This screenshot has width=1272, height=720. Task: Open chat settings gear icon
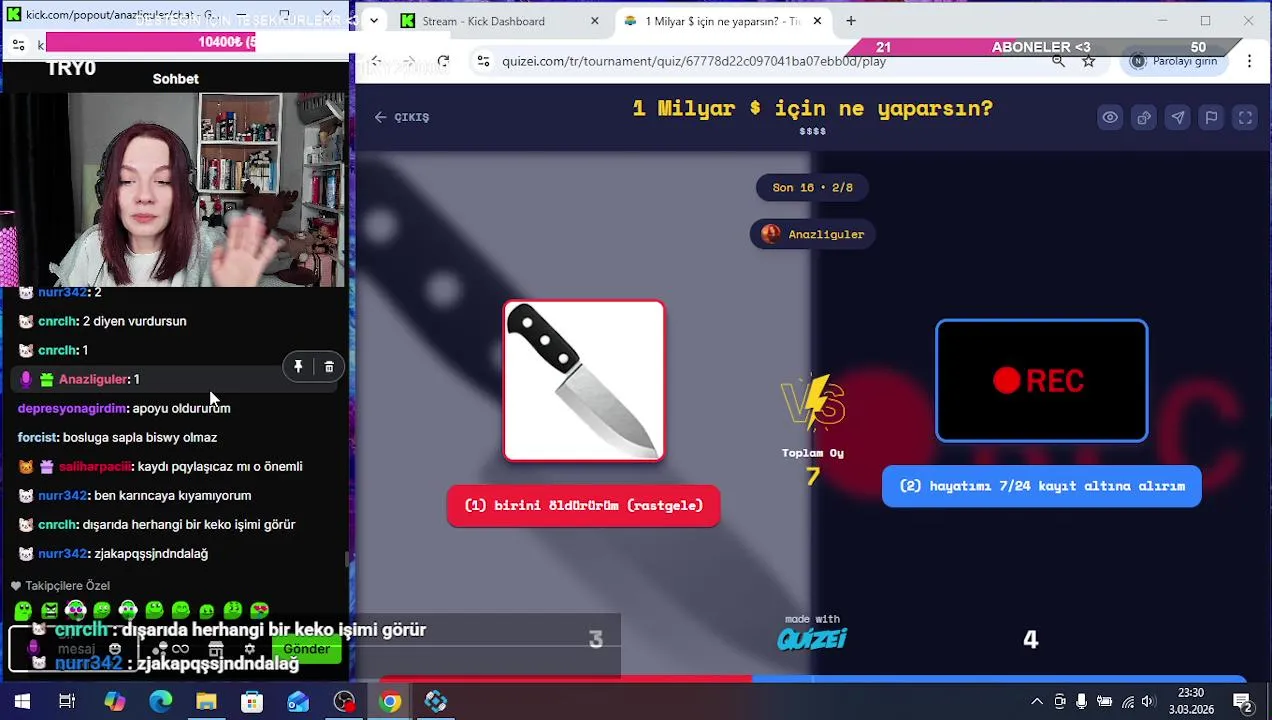(250, 650)
